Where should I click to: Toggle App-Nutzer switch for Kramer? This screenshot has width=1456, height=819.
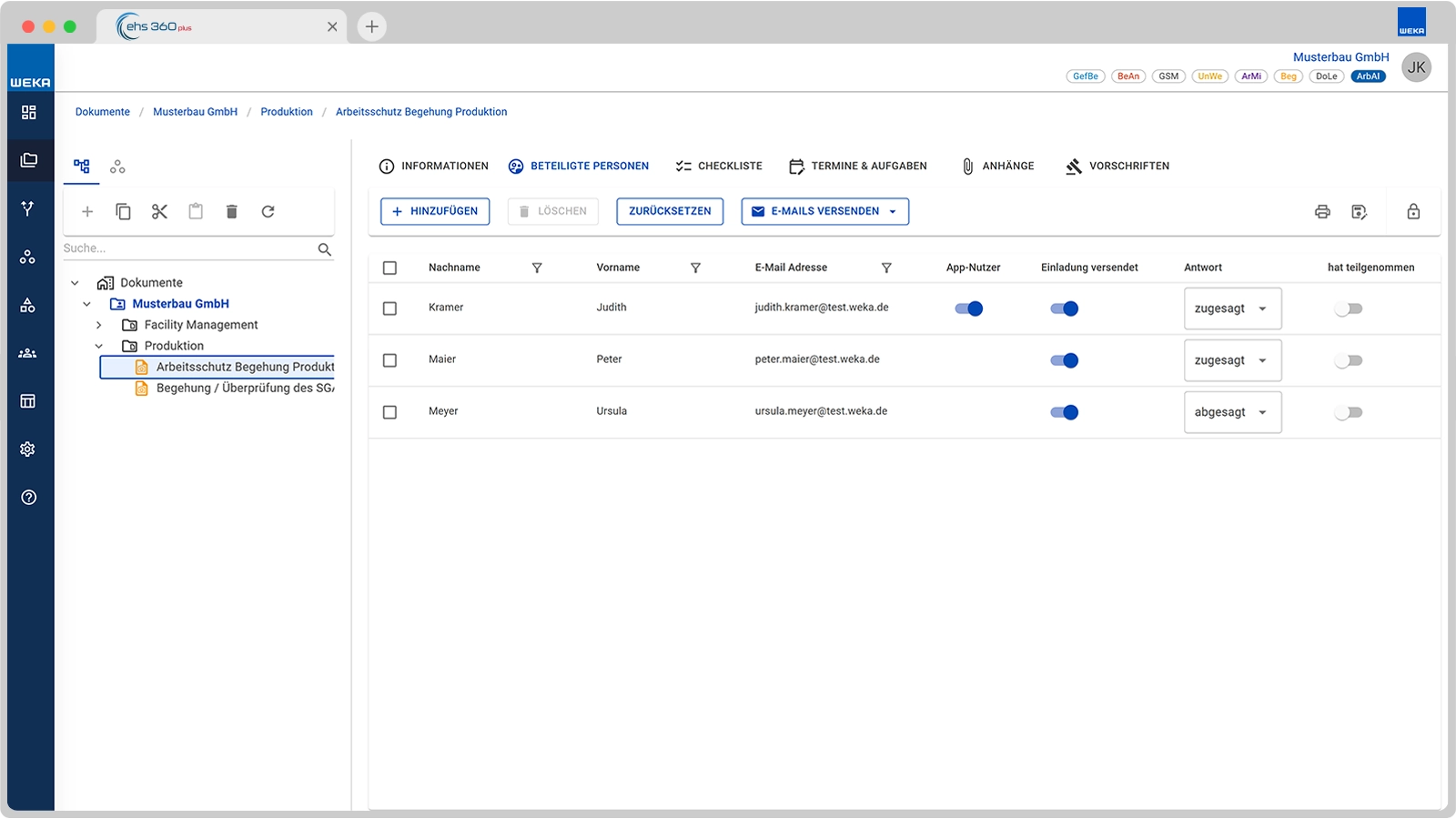pos(969,308)
